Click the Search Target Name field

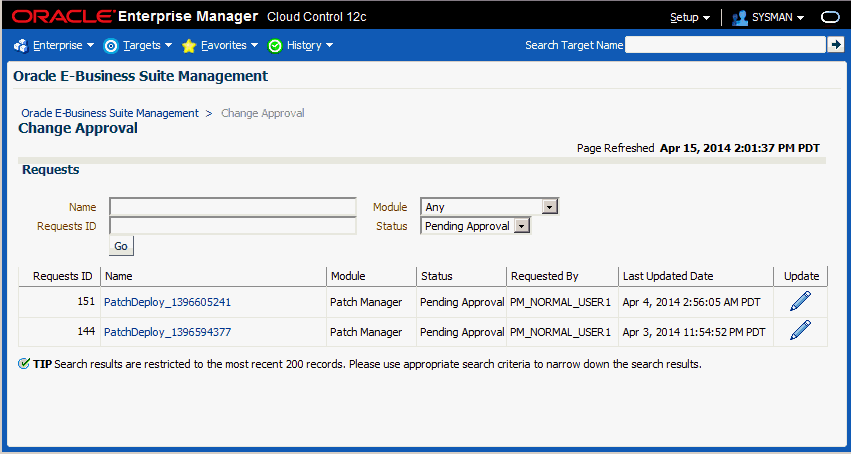pyautogui.click(x=725, y=45)
